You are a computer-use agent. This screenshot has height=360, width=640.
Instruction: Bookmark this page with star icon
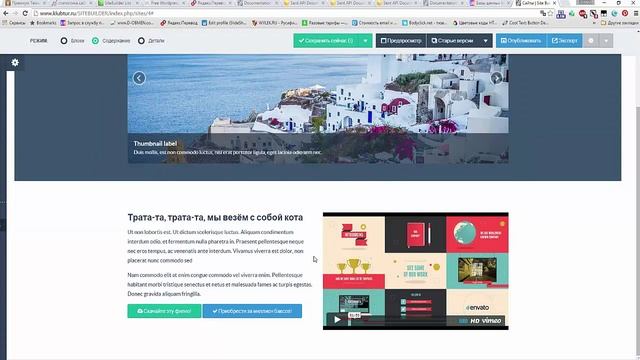pos(550,13)
